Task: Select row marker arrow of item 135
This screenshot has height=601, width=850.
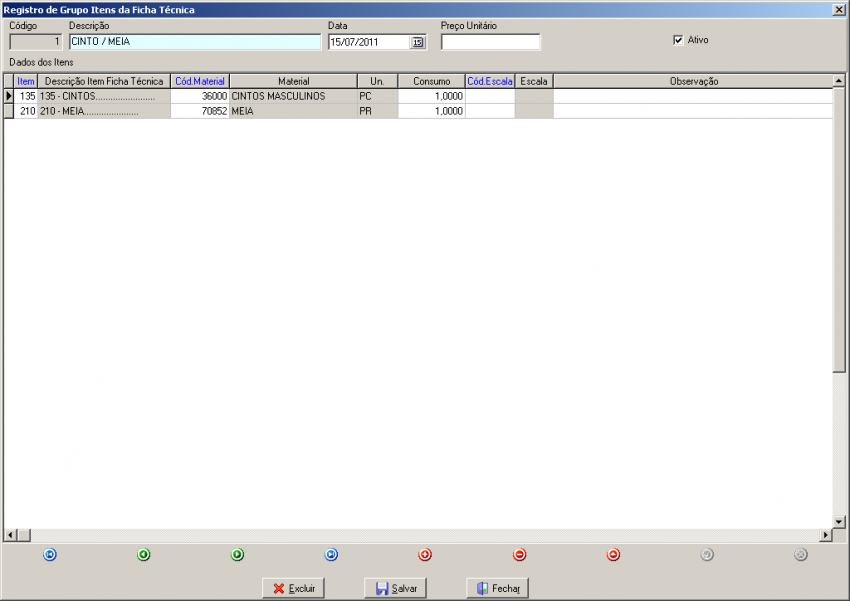Action: pyautogui.click(x=9, y=96)
